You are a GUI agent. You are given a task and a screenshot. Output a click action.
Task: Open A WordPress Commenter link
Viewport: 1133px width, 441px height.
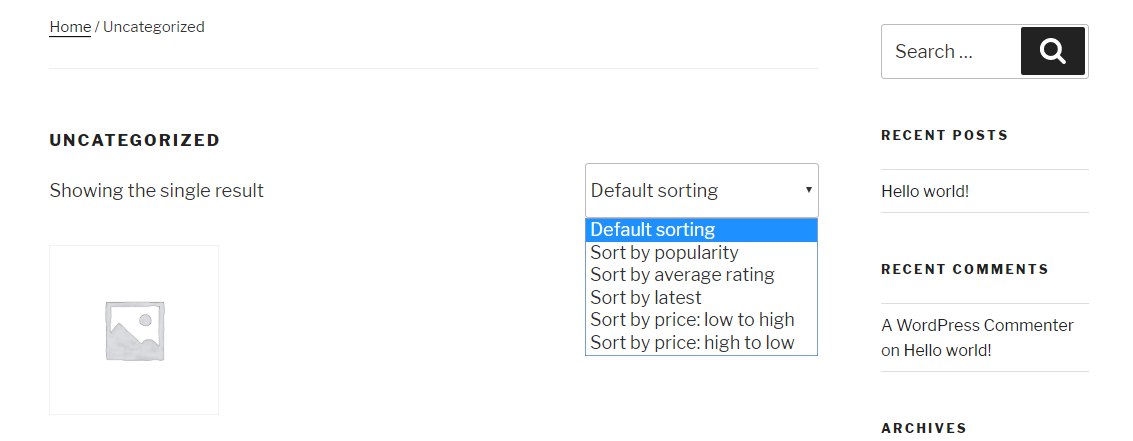tap(977, 325)
